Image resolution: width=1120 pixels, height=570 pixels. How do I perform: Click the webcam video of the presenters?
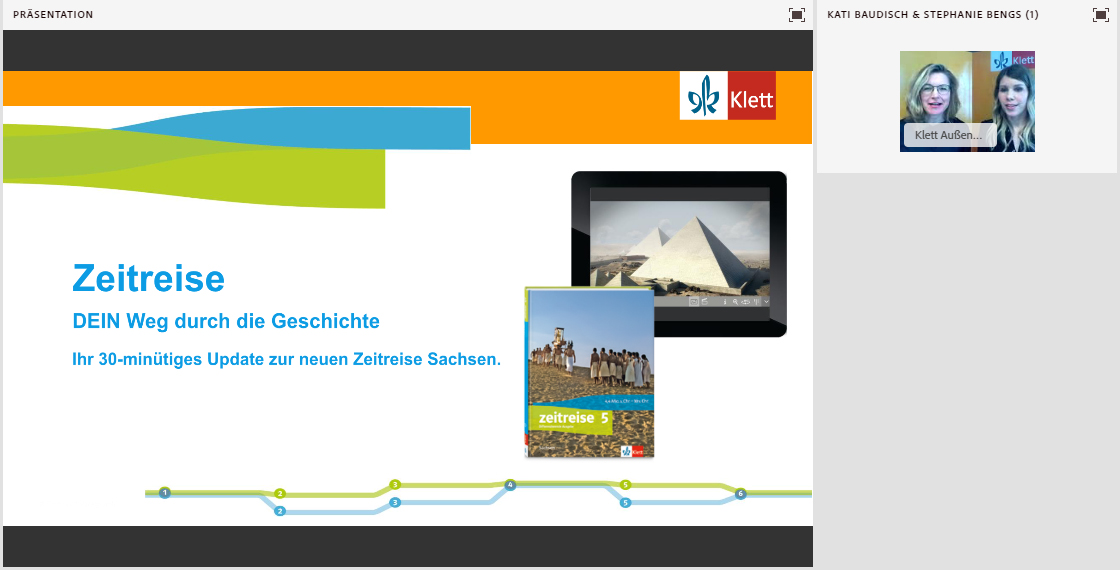click(967, 101)
